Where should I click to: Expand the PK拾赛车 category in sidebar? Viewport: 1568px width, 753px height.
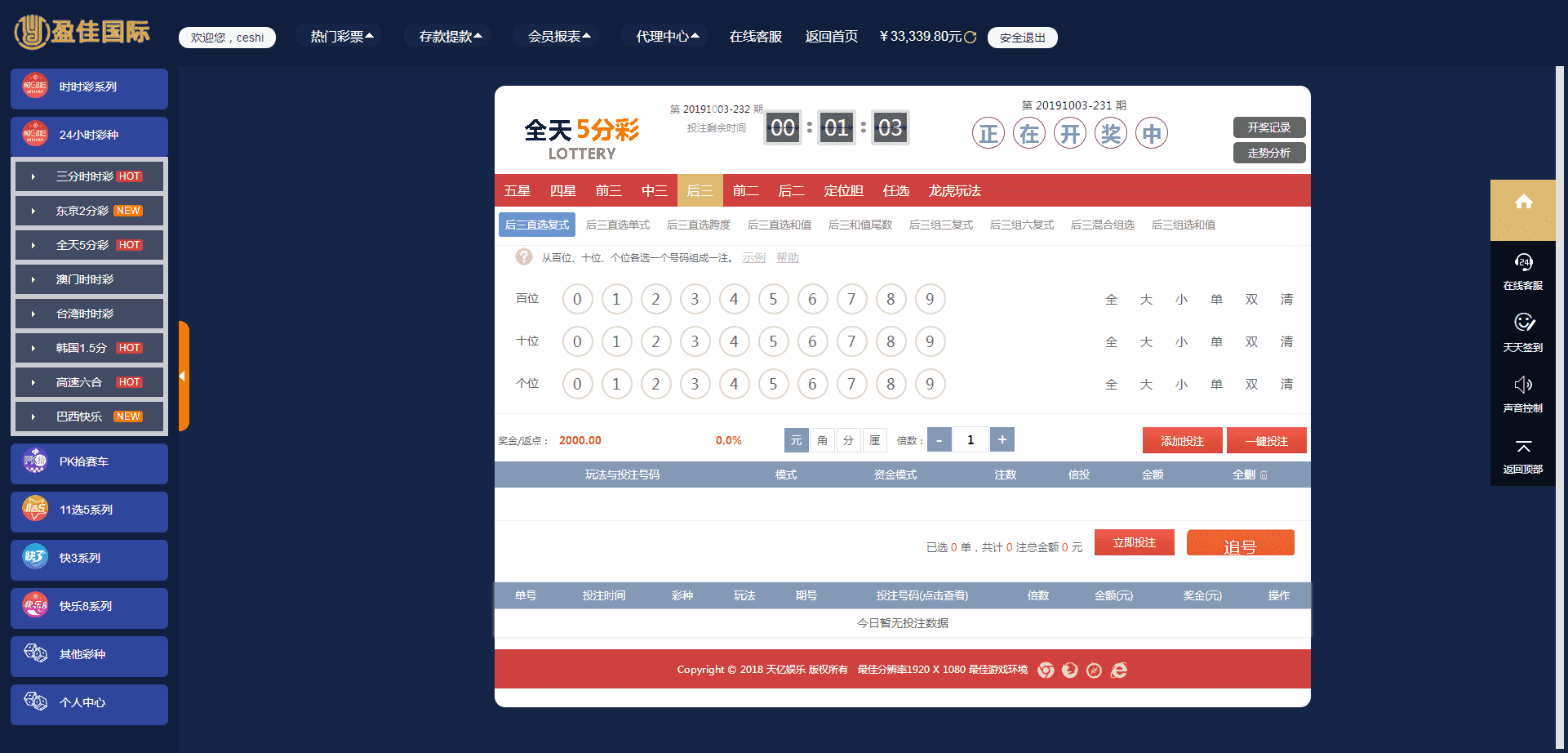click(x=89, y=462)
